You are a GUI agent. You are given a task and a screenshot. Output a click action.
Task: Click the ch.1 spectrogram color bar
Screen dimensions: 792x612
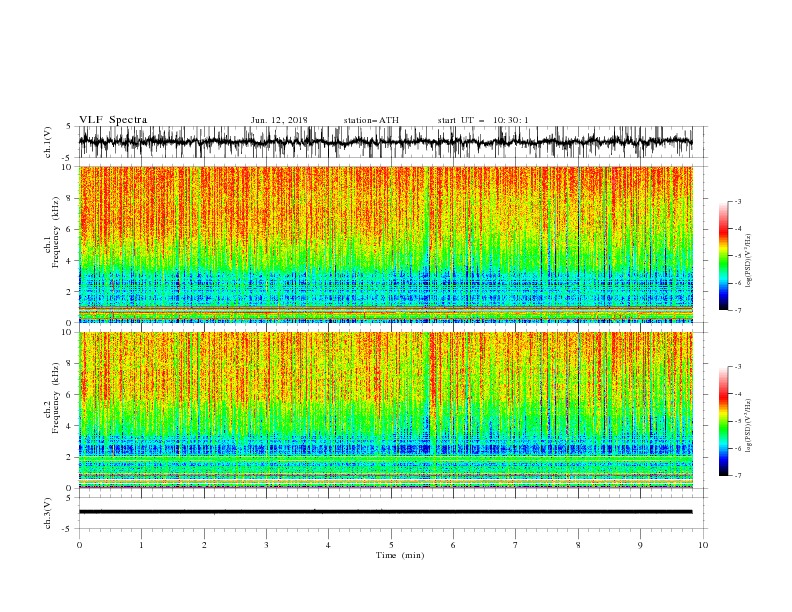tap(723, 256)
